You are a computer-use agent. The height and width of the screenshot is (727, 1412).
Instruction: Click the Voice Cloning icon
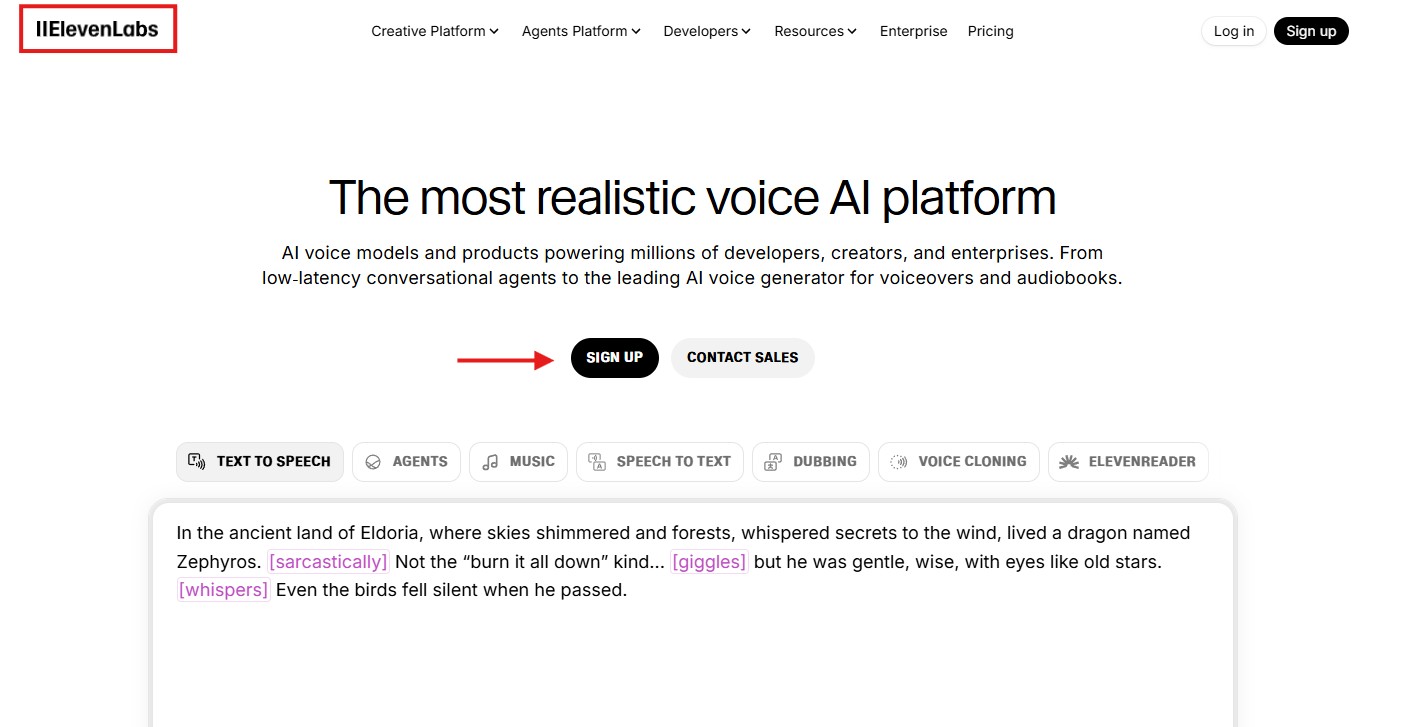(x=899, y=462)
